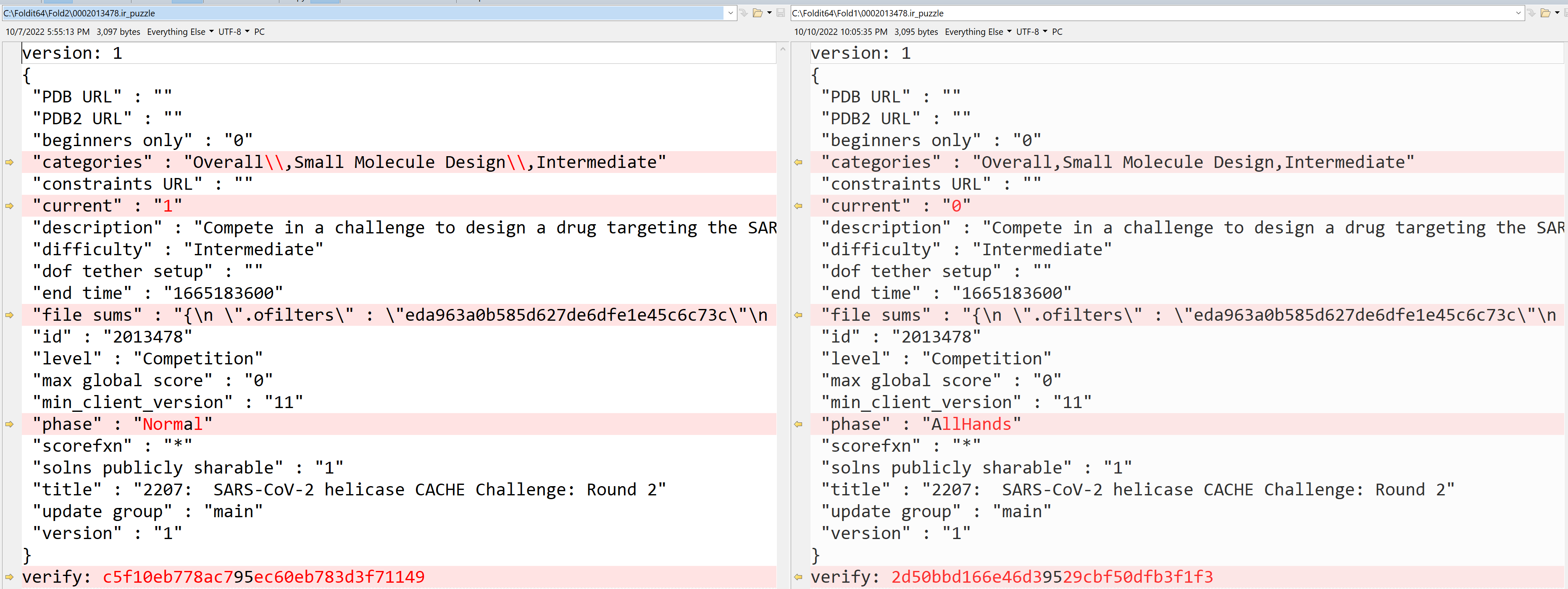Click right pane browse-for-file folder icon
This screenshot has width=1568, height=589.
(x=1545, y=13)
